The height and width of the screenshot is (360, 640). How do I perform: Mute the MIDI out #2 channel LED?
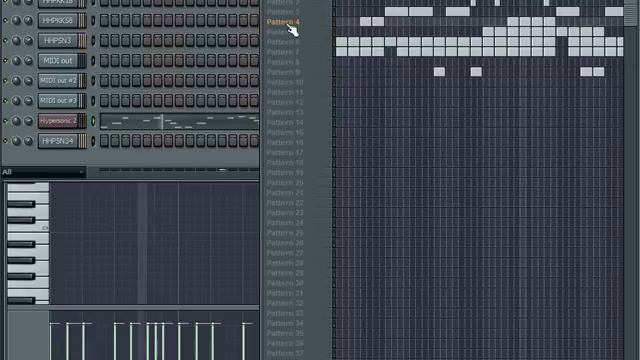tap(5, 80)
